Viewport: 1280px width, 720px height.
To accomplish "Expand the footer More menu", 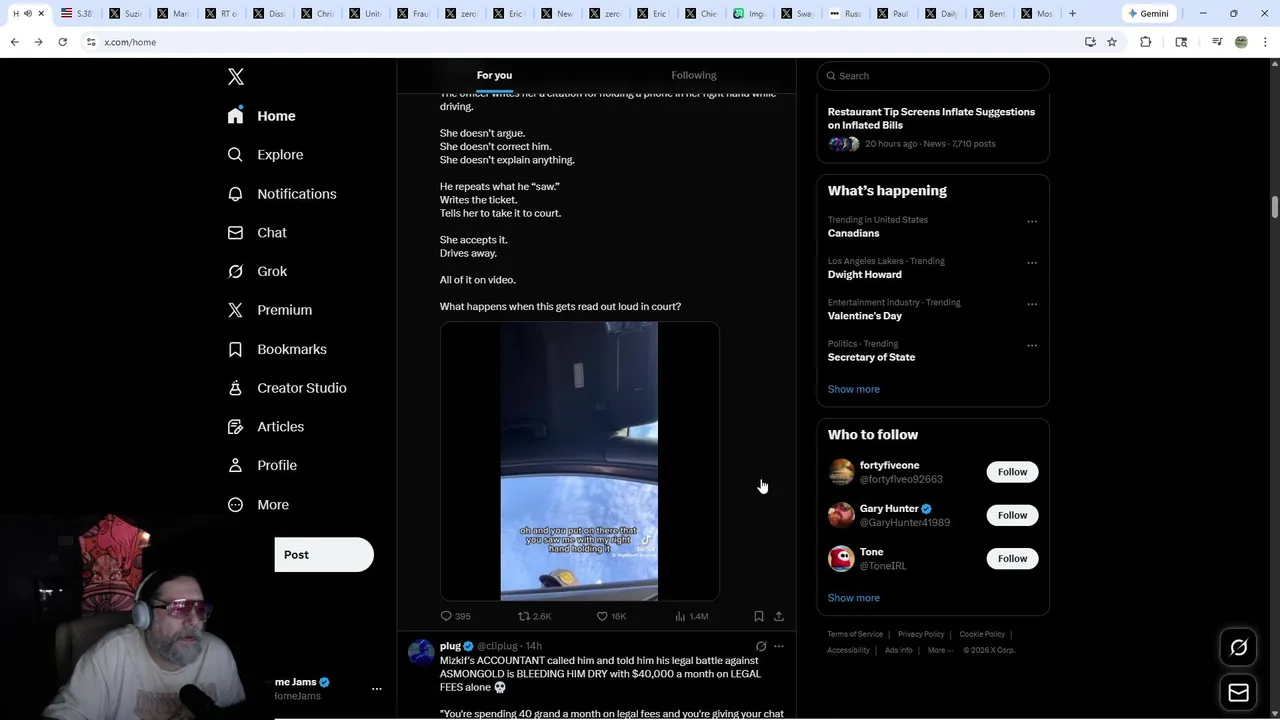I will click(x=940, y=650).
